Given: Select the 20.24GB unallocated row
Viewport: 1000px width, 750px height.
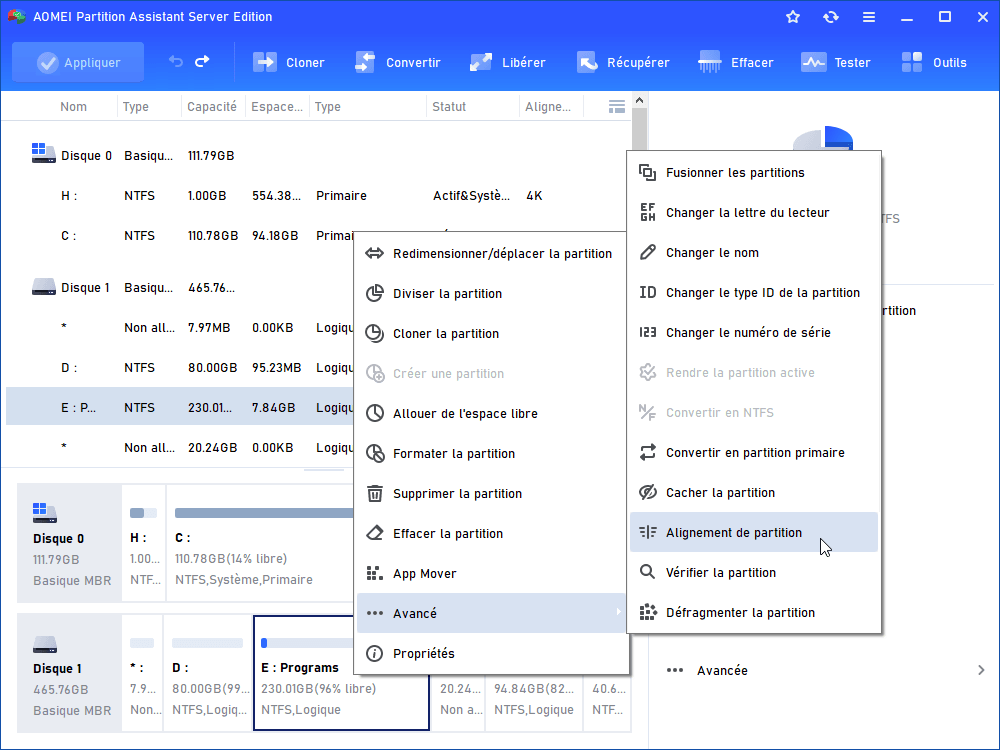Looking at the screenshot, I should tap(179, 448).
